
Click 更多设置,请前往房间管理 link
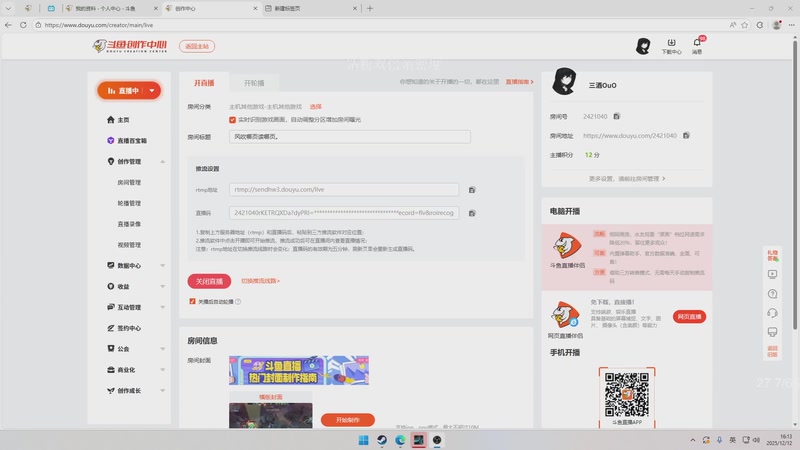(x=627, y=179)
